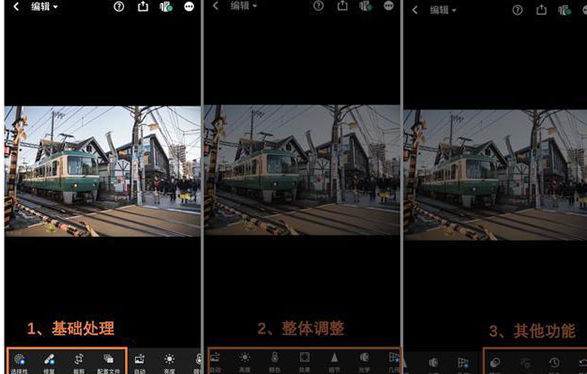The width and height of the screenshot is (587, 374).
Task: Open Effects (效果) in 整体调整 panel
Action: tap(304, 361)
